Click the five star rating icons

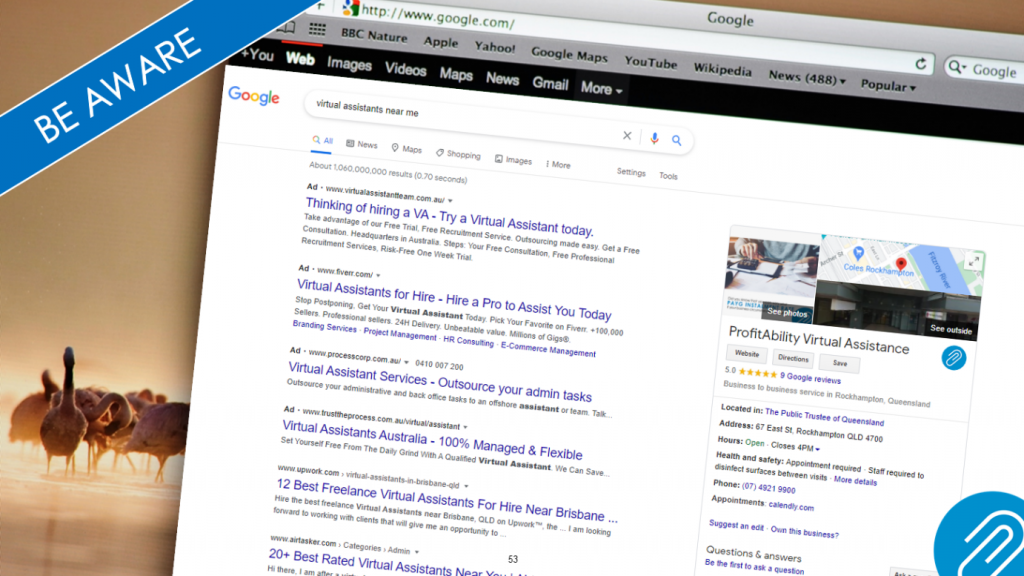point(758,373)
